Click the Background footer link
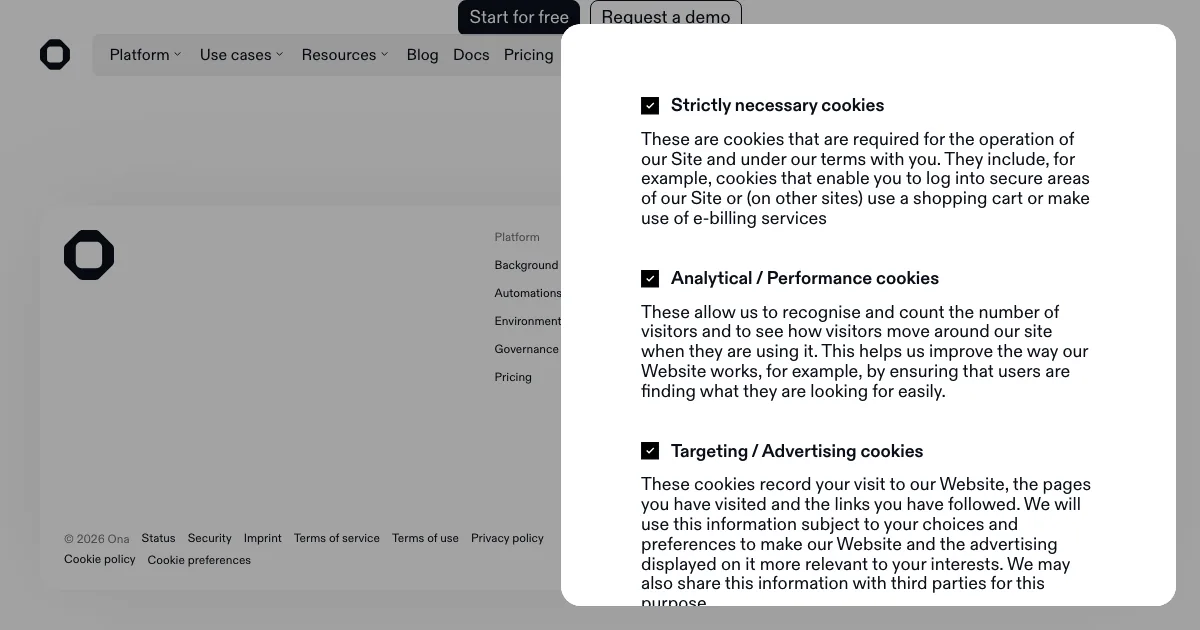The width and height of the screenshot is (1200, 630). coord(526,265)
